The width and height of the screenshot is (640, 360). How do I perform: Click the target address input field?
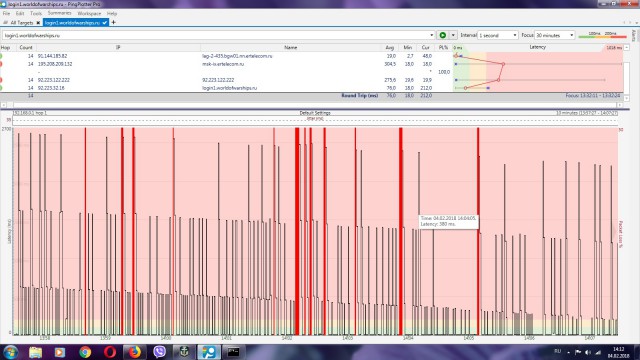point(215,36)
